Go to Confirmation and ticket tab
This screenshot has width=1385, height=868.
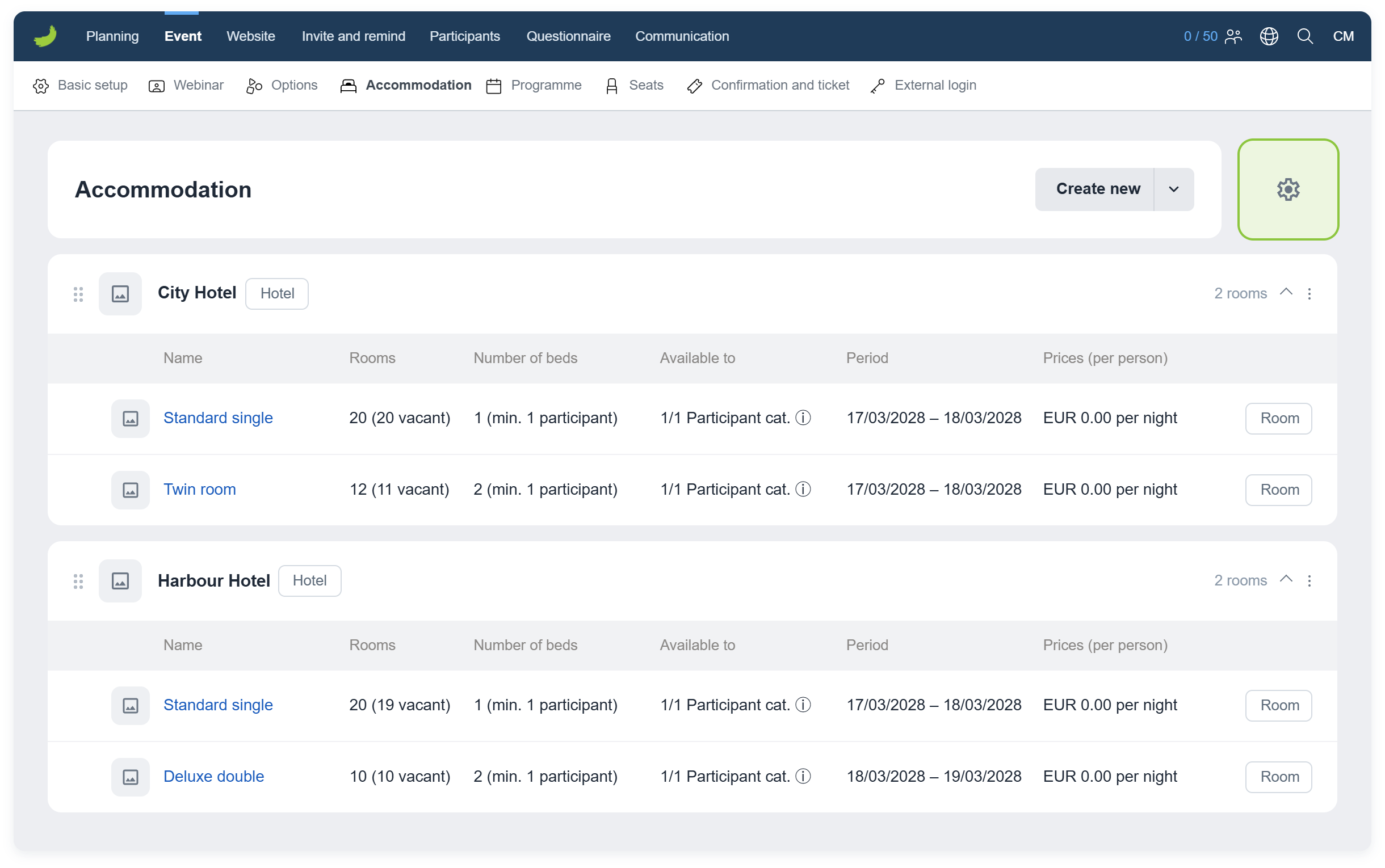tap(768, 86)
